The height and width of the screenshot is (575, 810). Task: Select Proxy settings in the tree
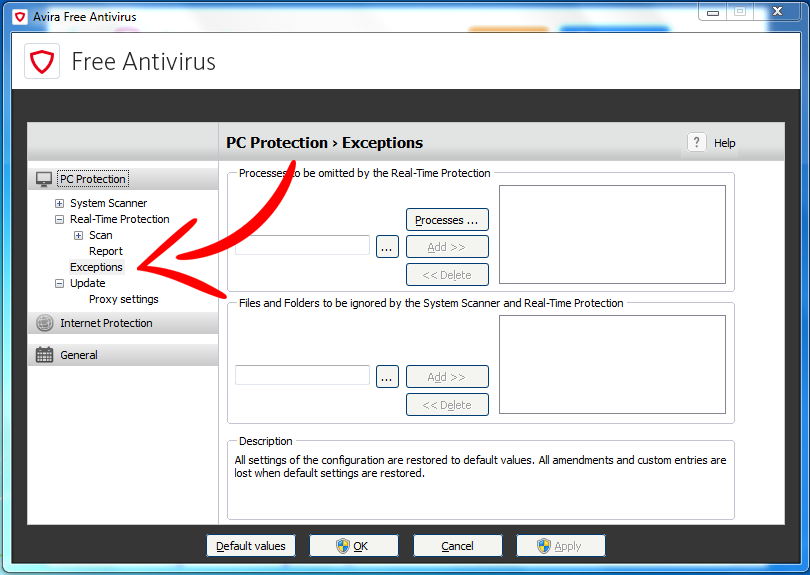(124, 299)
